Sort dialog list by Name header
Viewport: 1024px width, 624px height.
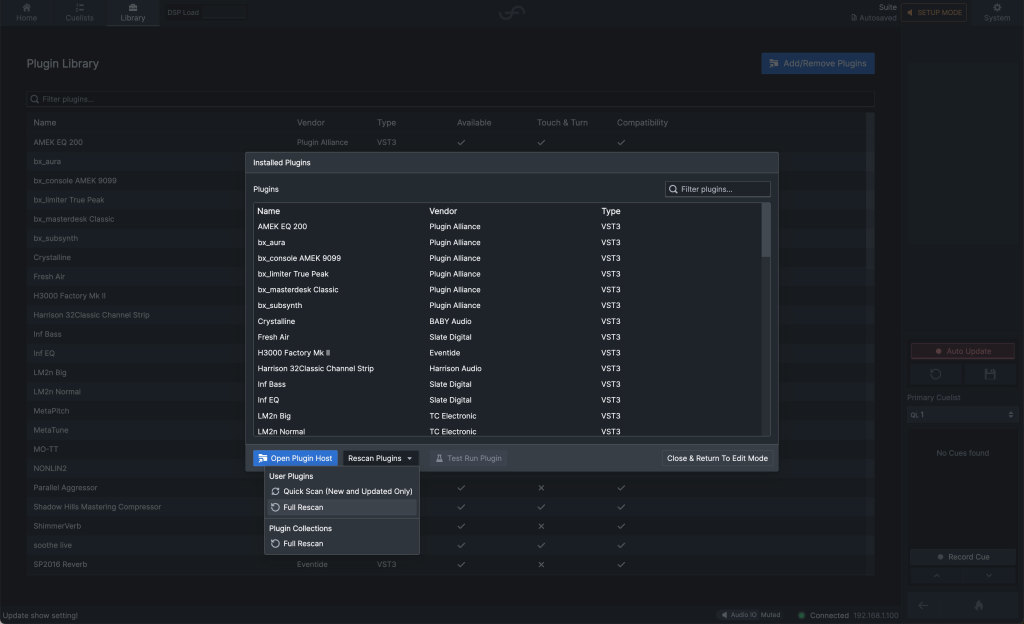coord(268,211)
